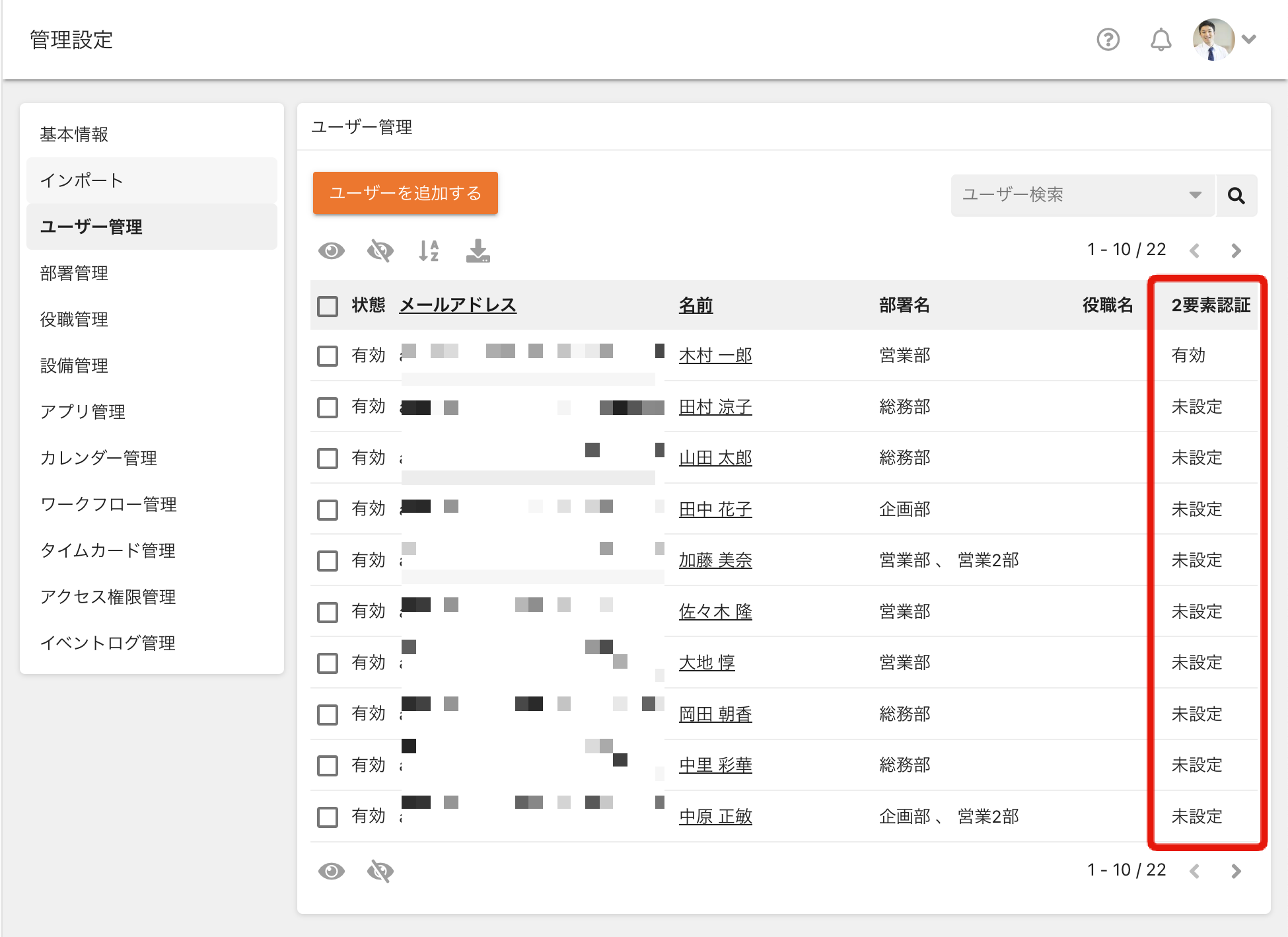Open user 岡田 朝香
The height and width of the screenshot is (937, 1288).
pyautogui.click(x=715, y=714)
